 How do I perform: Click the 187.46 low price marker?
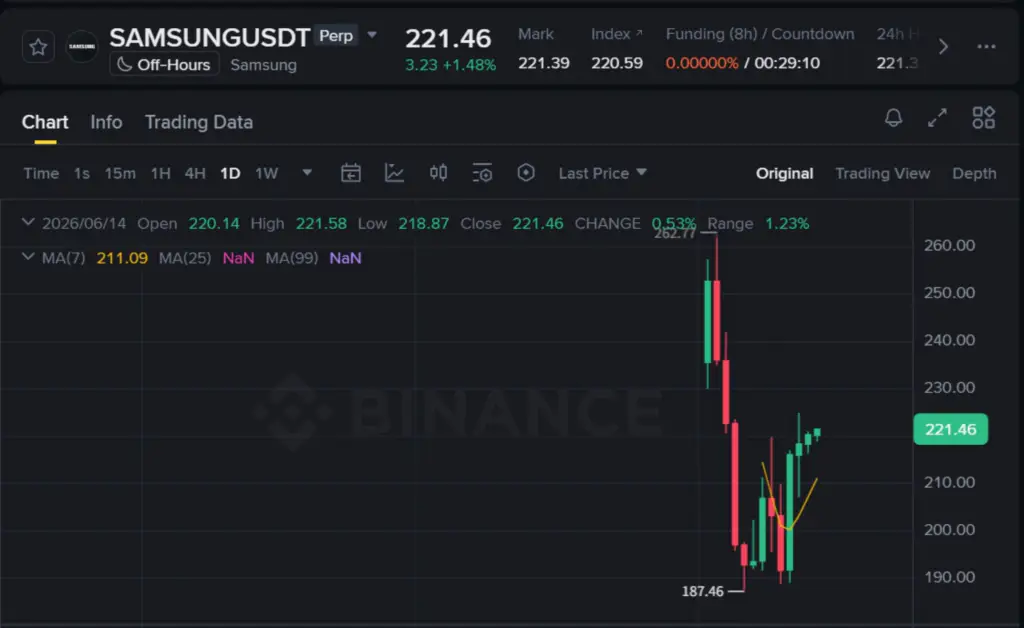click(703, 591)
